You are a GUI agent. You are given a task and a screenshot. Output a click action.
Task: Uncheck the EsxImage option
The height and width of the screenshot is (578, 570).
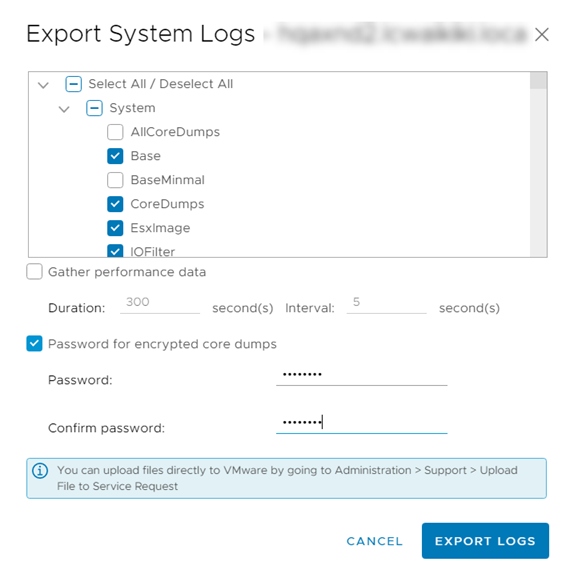pyautogui.click(x=115, y=228)
